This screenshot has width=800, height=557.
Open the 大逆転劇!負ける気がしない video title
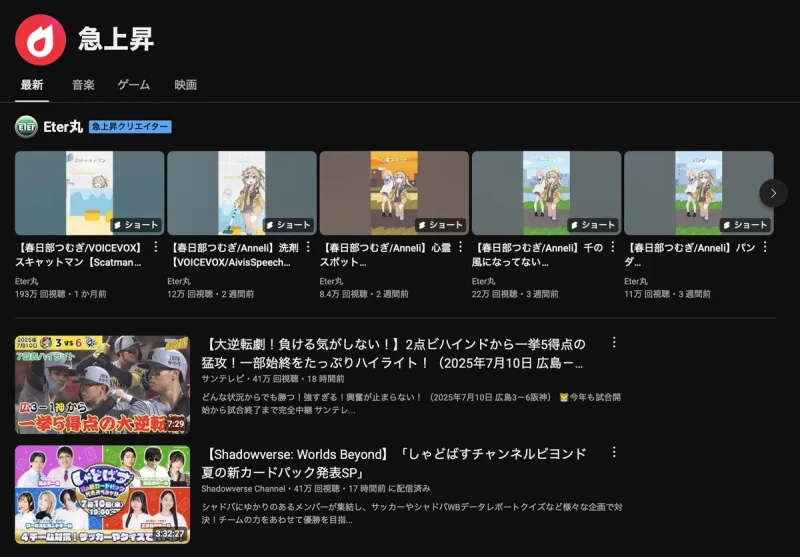point(393,353)
